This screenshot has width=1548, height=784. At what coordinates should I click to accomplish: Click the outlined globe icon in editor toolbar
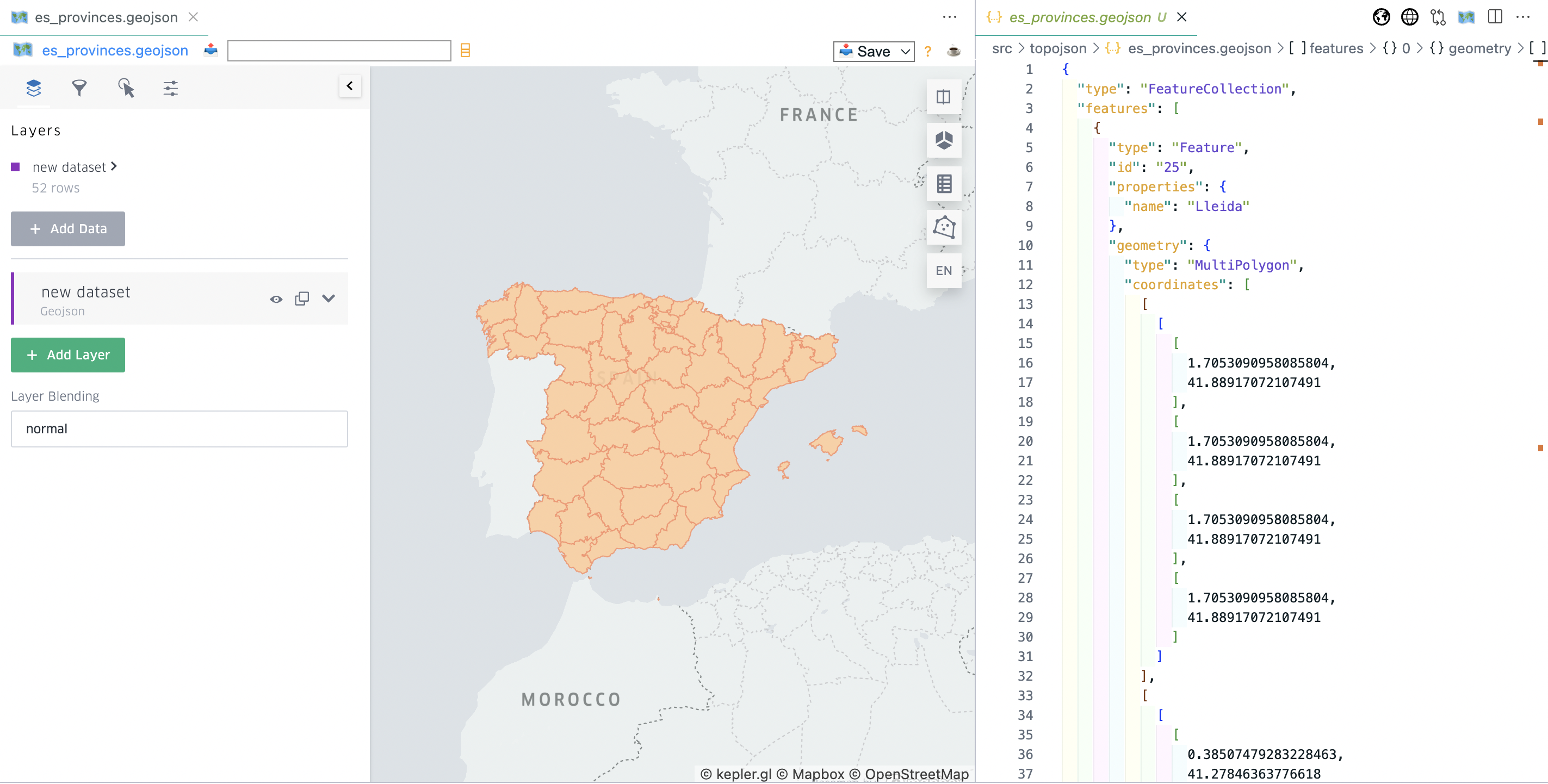[x=1409, y=17]
